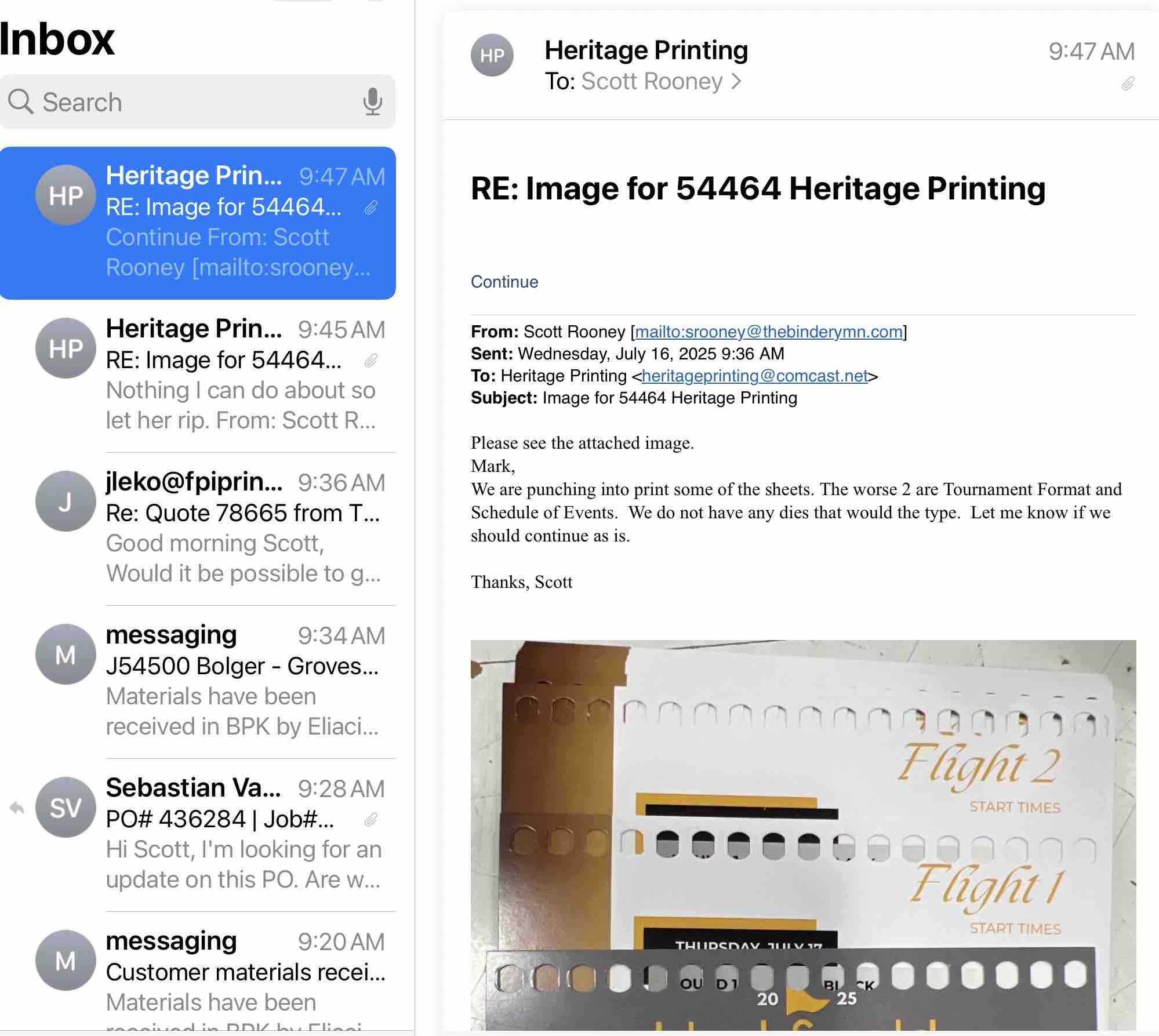The image size is (1159, 1036).
Task: Tap the microphone dictation icon in search
Action: point(372,102)
